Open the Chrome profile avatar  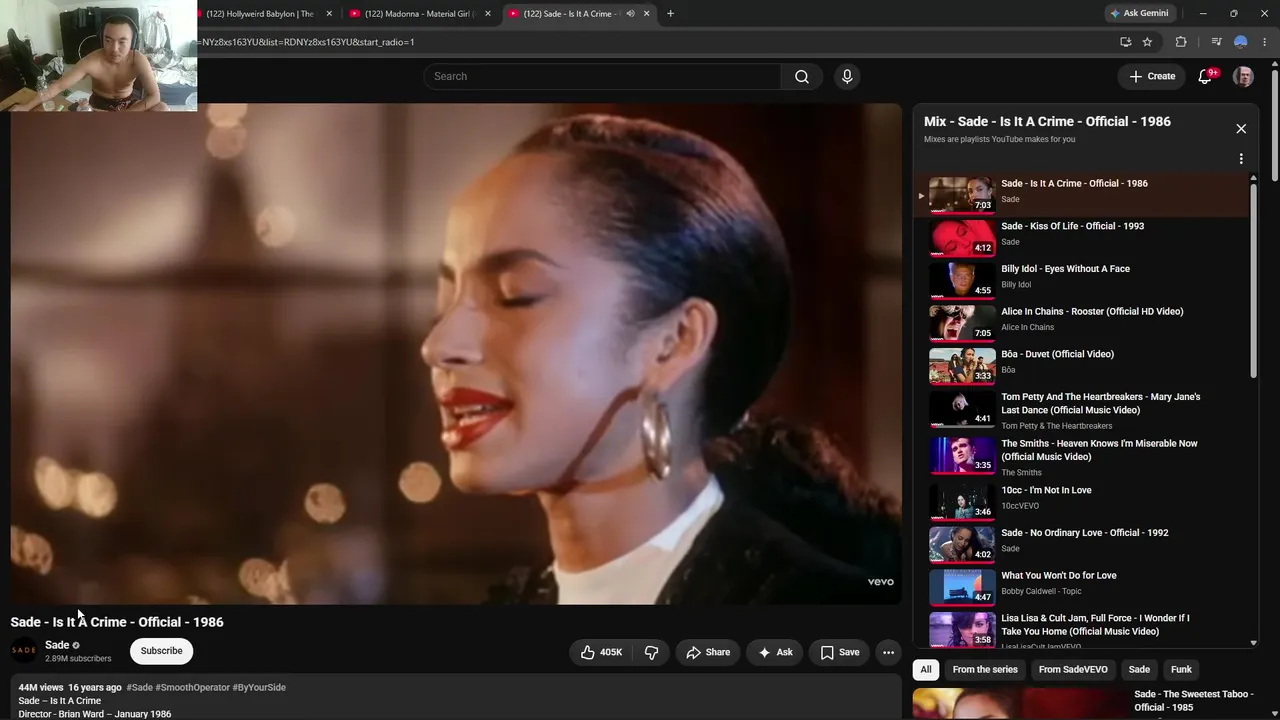tap(1241, 42)
